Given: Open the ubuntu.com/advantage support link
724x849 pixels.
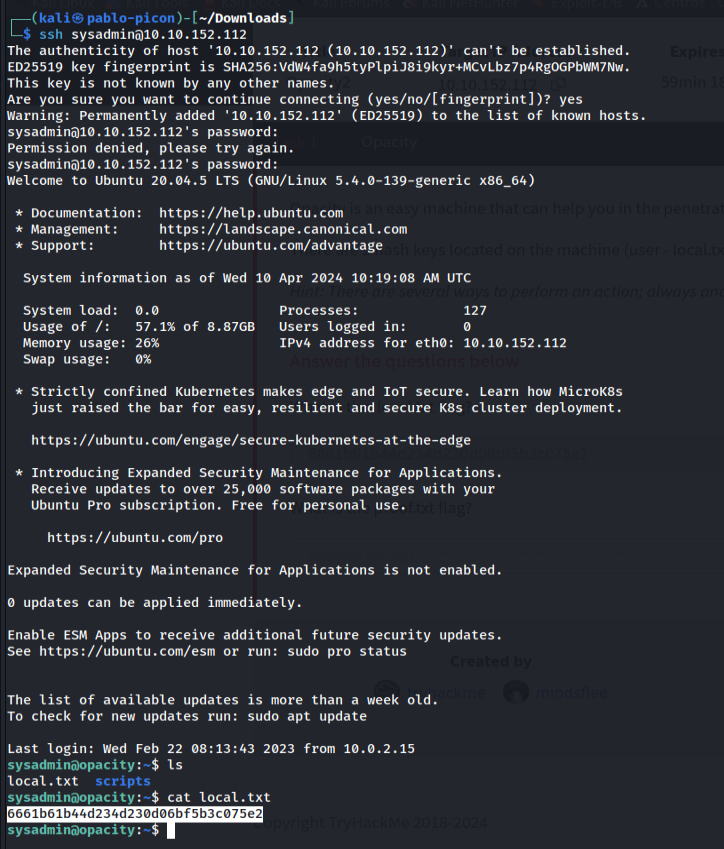Looking at the screenshot, I should (x=271, y=245).
